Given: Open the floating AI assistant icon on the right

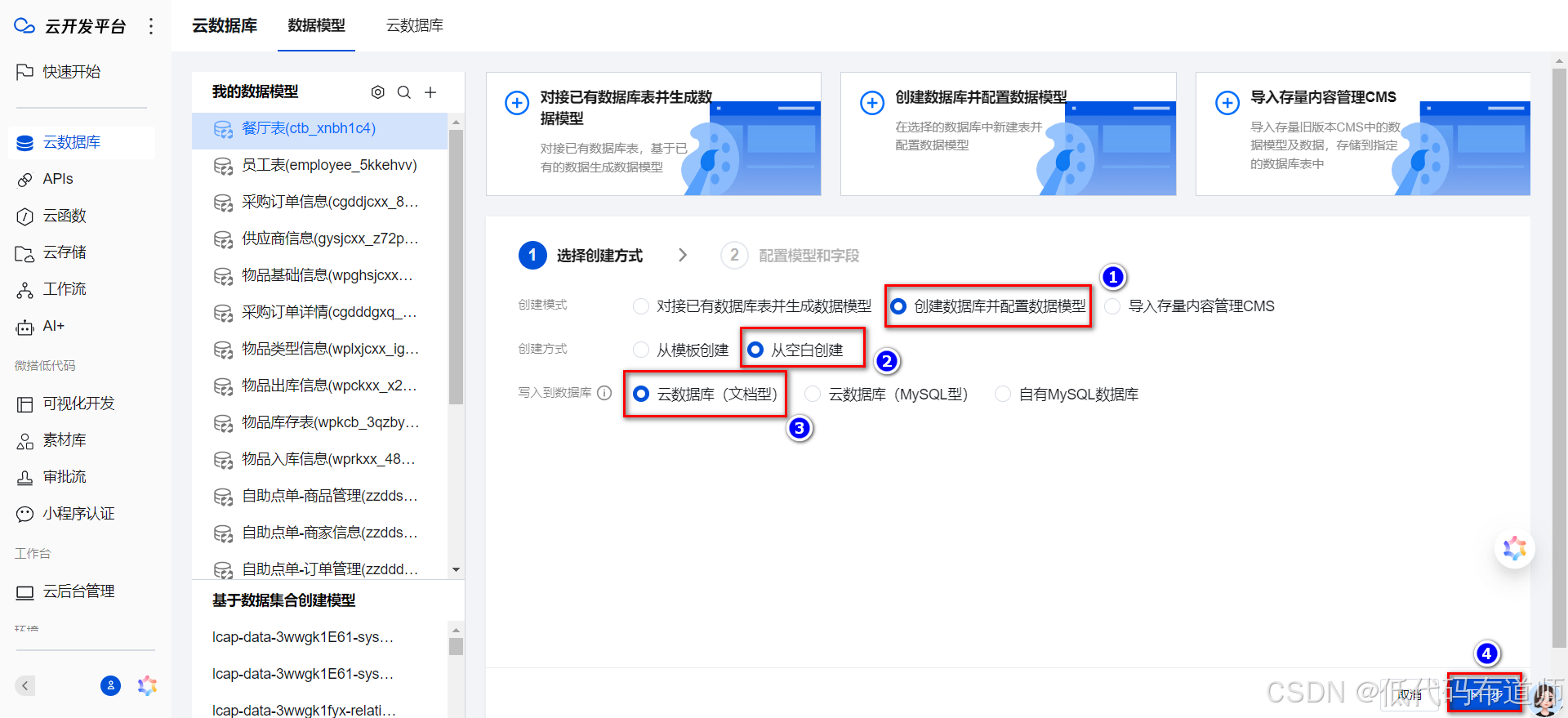Looking at the screenshot, I should point(1515,549).
